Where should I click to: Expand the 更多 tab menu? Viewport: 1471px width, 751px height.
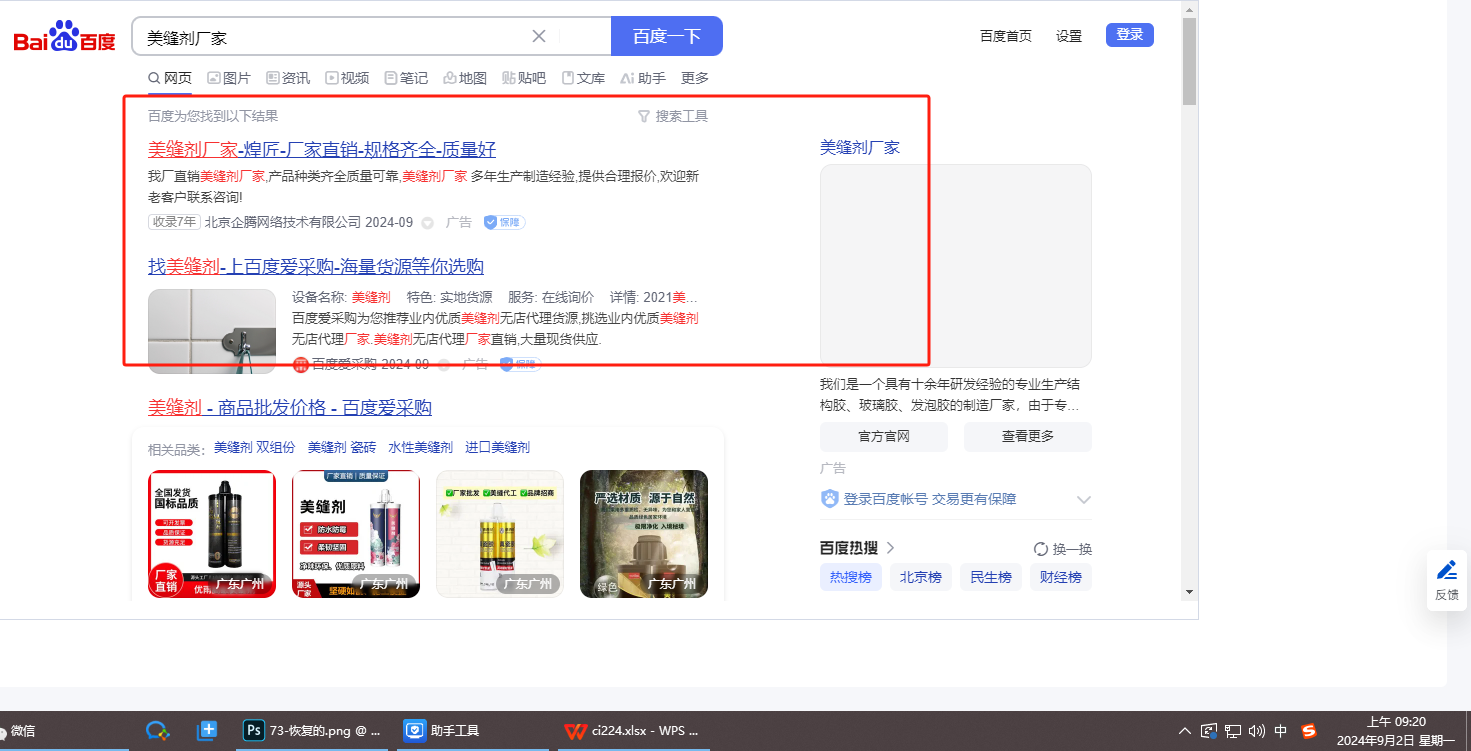695,78
